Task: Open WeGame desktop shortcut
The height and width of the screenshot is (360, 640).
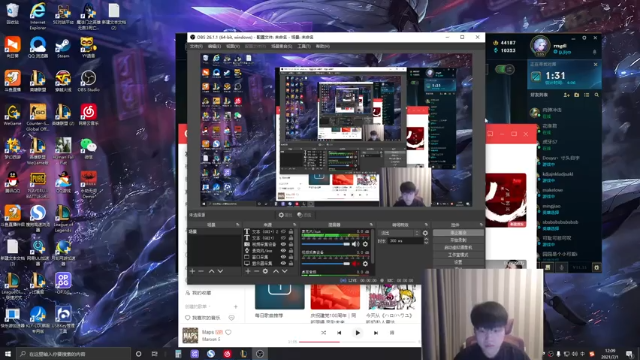Action: [x=12, y=115]
